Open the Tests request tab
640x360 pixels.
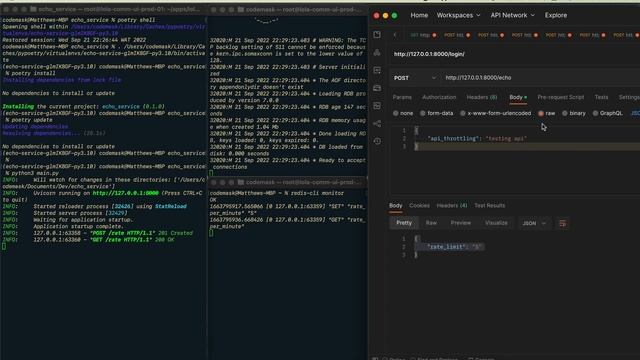point(601,97)
